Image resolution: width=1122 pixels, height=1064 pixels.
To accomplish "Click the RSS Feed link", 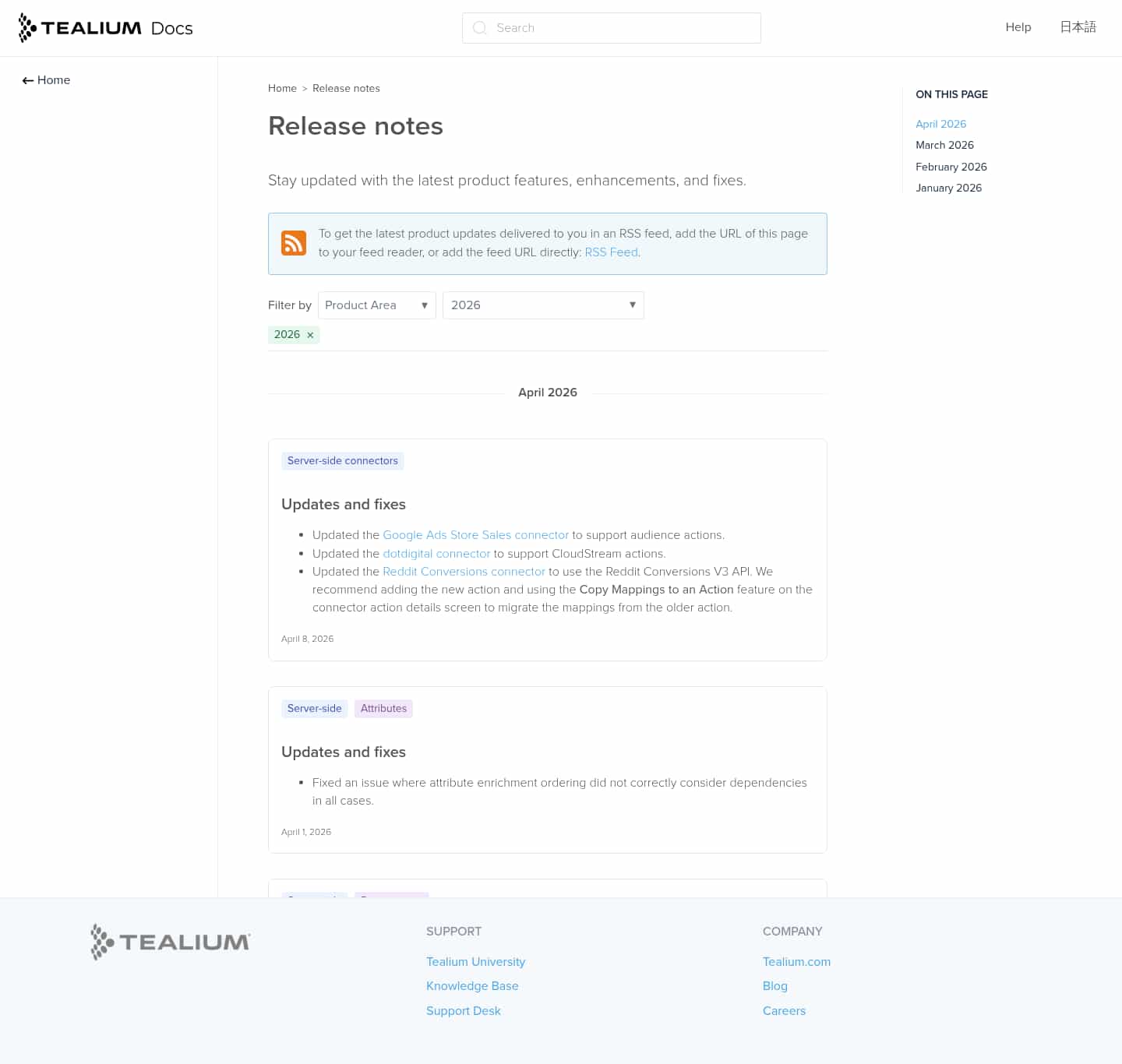I will [611, 252].
